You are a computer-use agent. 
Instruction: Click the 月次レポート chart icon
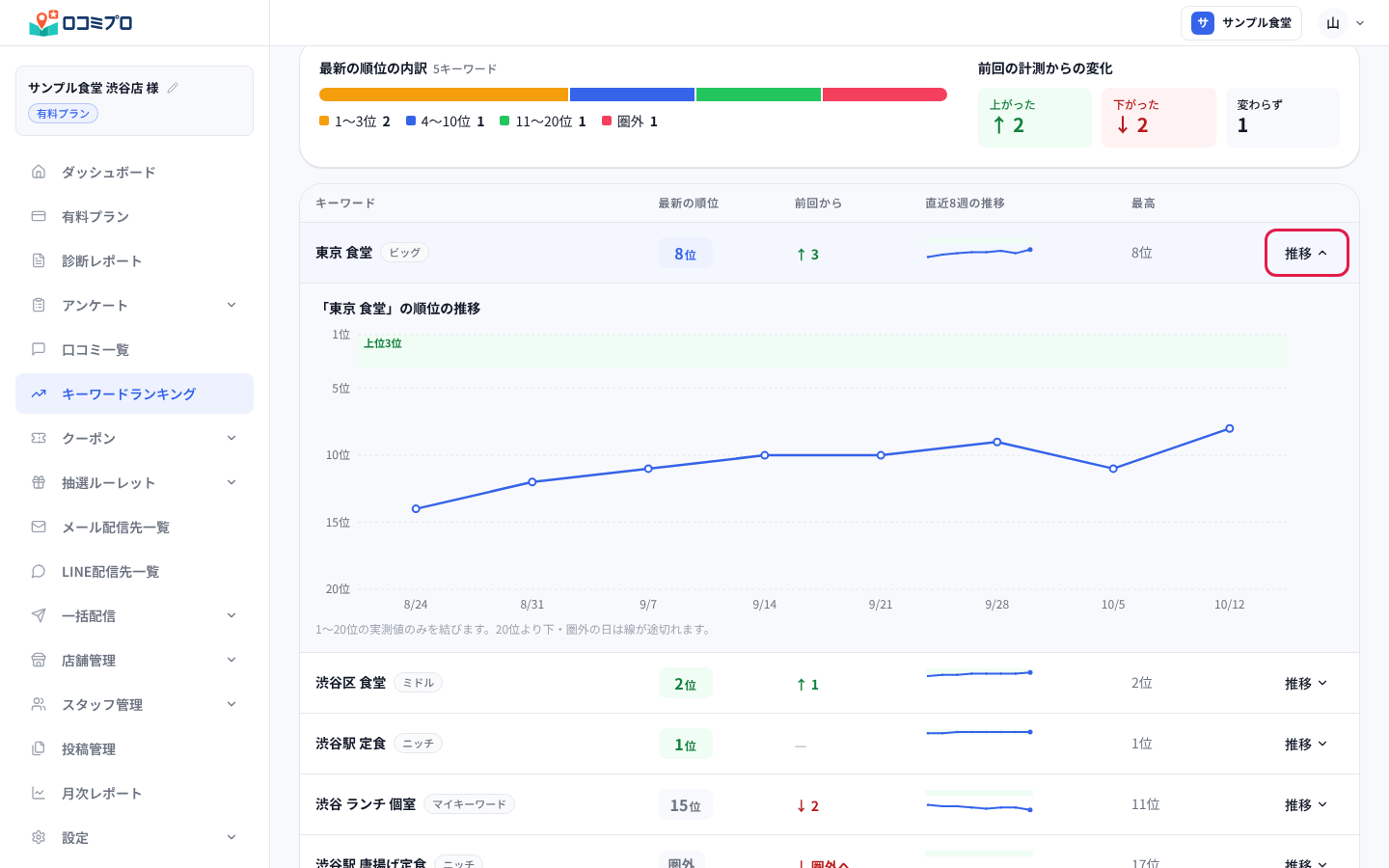coord(39,793)
